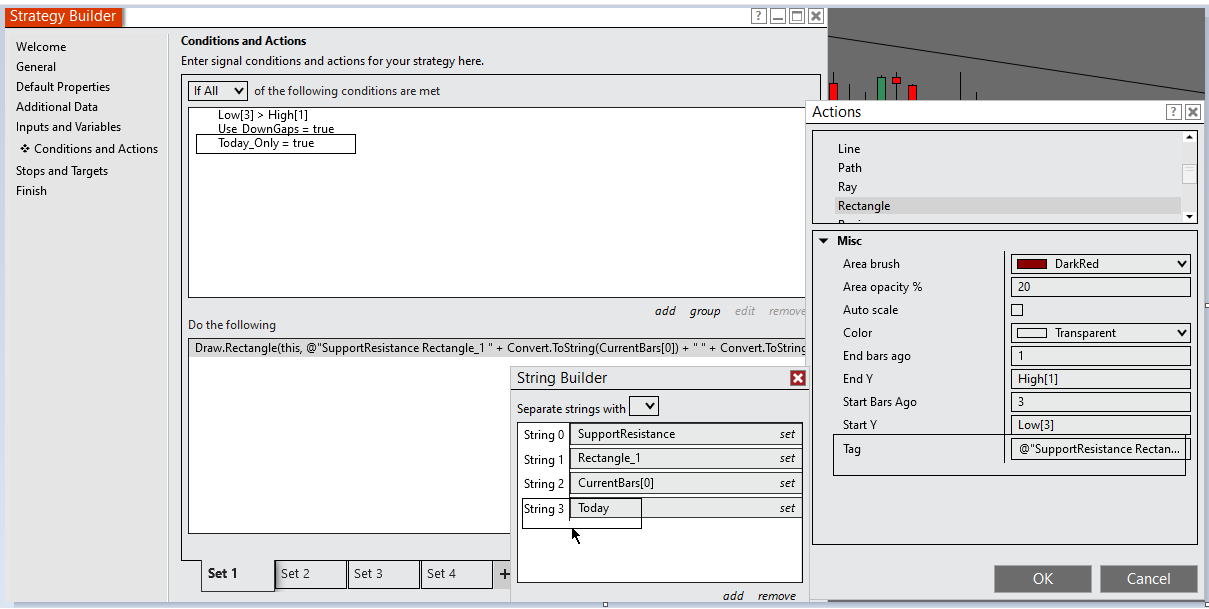
Task: Open the Welcome page in the sidebar
Action: pyautogui.click(x=41, y=47)
